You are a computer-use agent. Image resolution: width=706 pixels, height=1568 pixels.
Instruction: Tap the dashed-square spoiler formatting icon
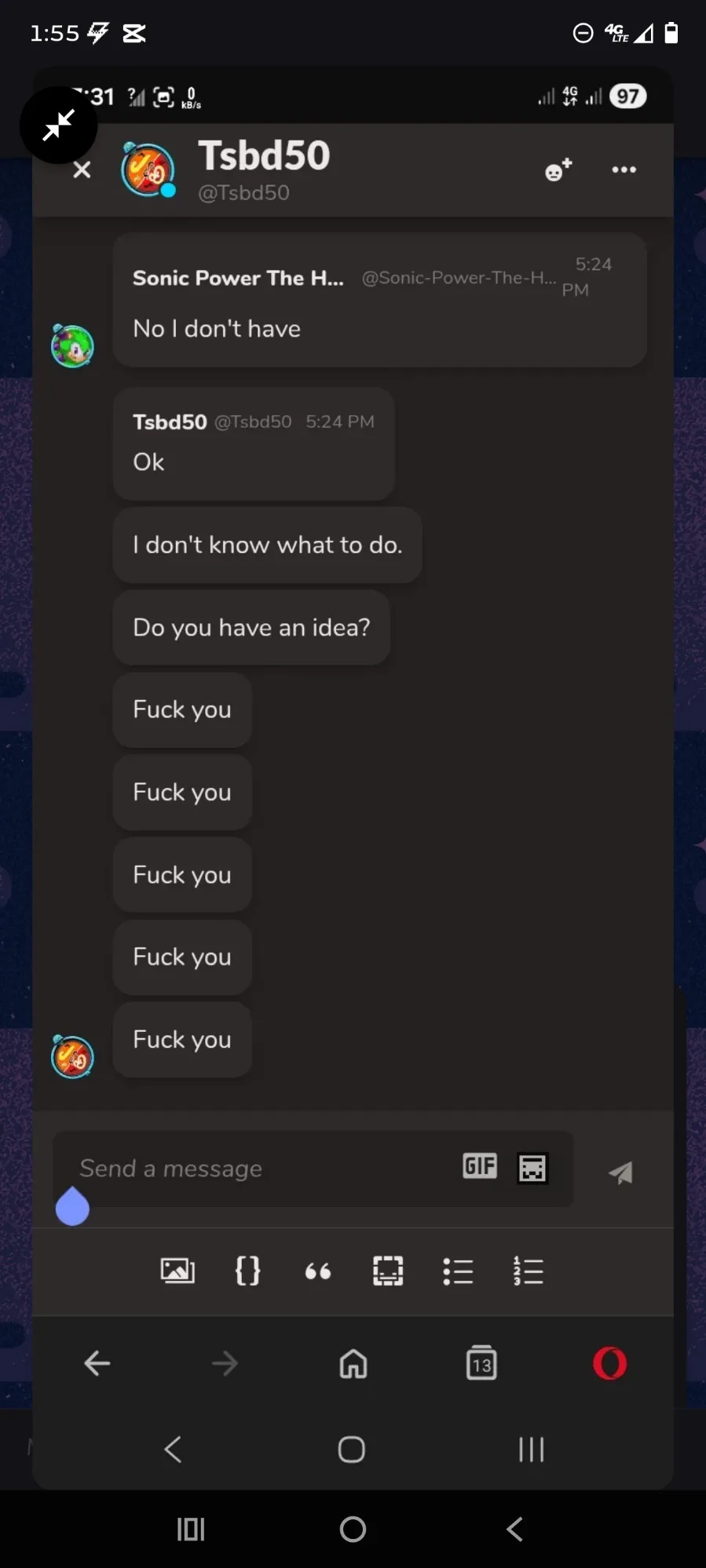(x=388, y=1271)
